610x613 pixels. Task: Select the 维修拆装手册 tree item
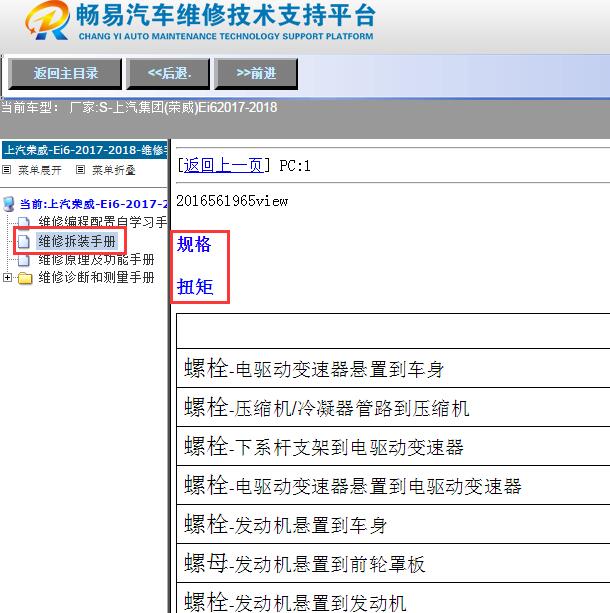click(x=77, y=241)
